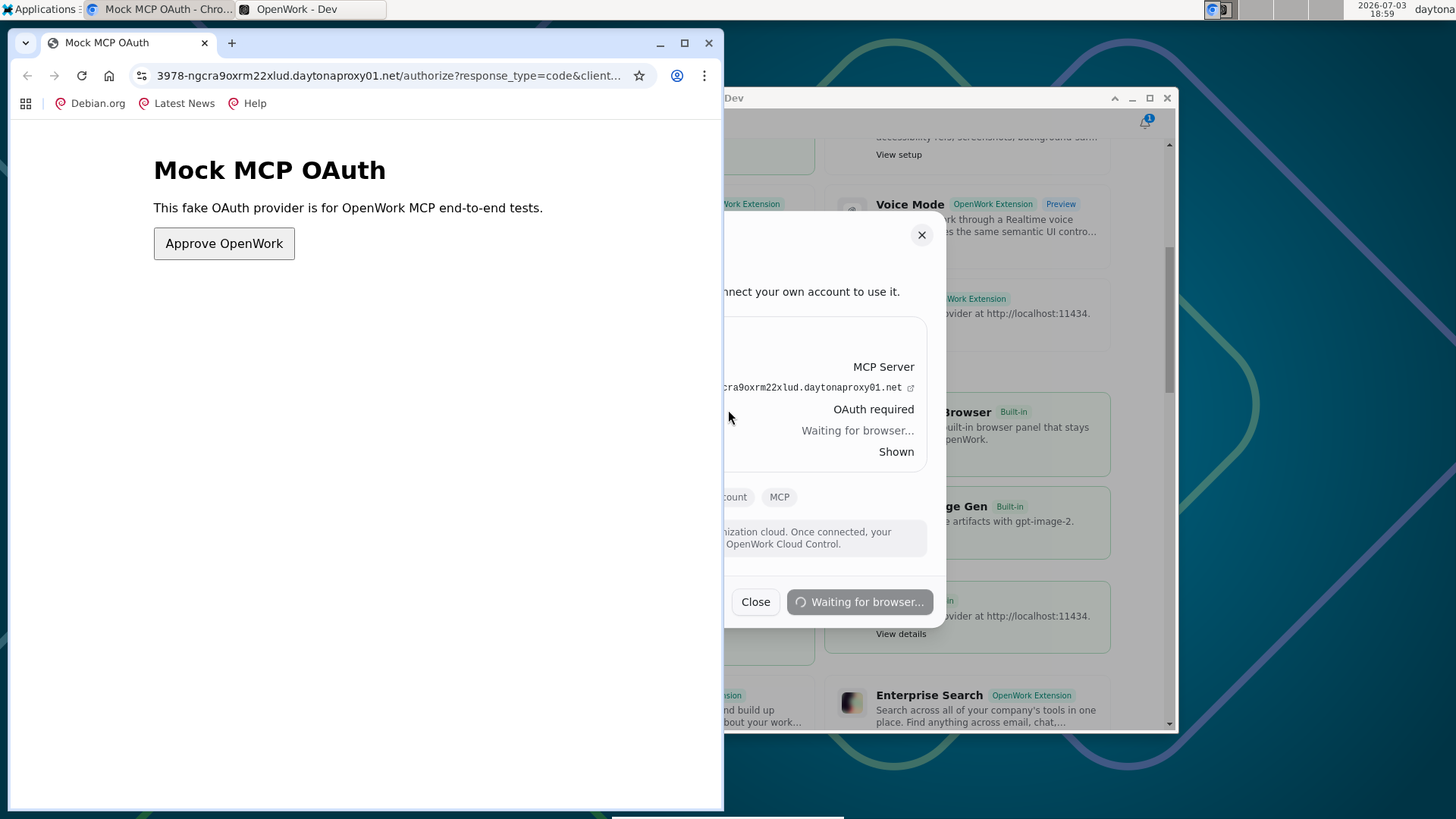The height and width of the screenshot is (819, 1456).
Task: Bookmark this page with the star icon
Action: pos(639,76)
